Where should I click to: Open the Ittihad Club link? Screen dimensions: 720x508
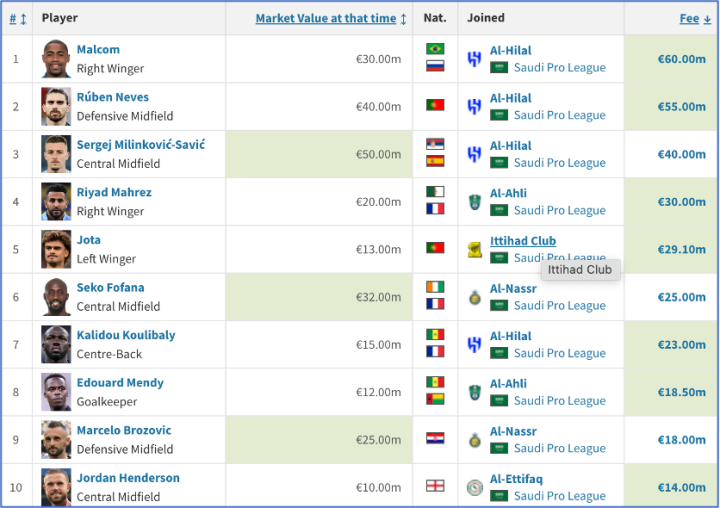523,241
